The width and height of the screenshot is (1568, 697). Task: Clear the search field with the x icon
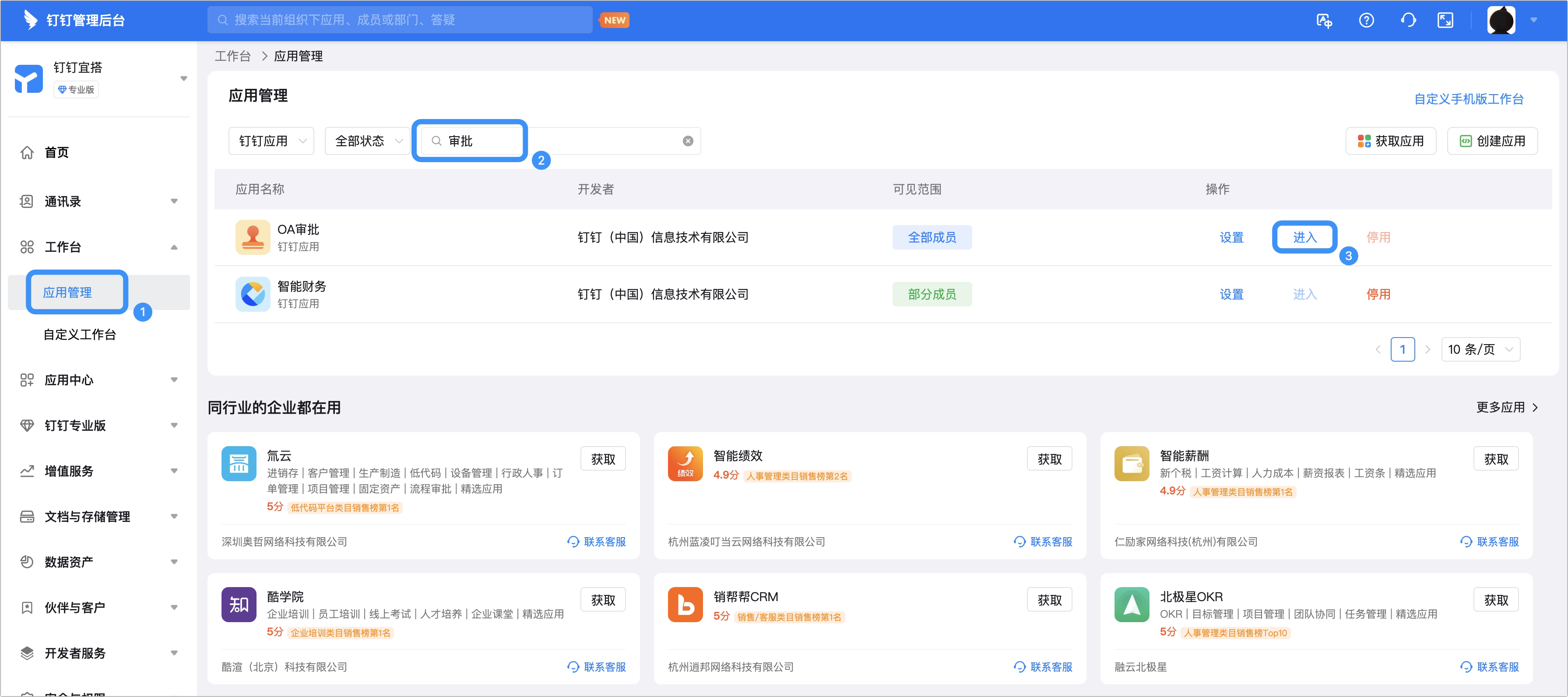[688, 141]
